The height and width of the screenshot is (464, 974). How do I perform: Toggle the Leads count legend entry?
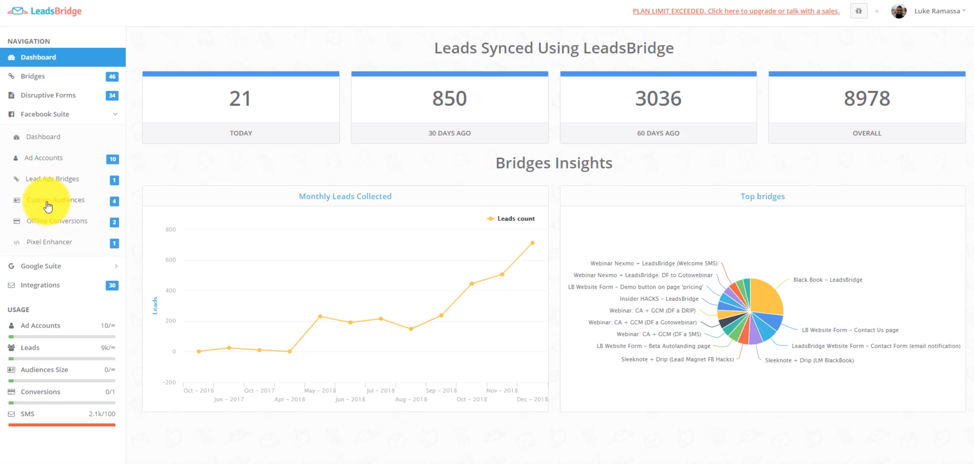(511, 218)
